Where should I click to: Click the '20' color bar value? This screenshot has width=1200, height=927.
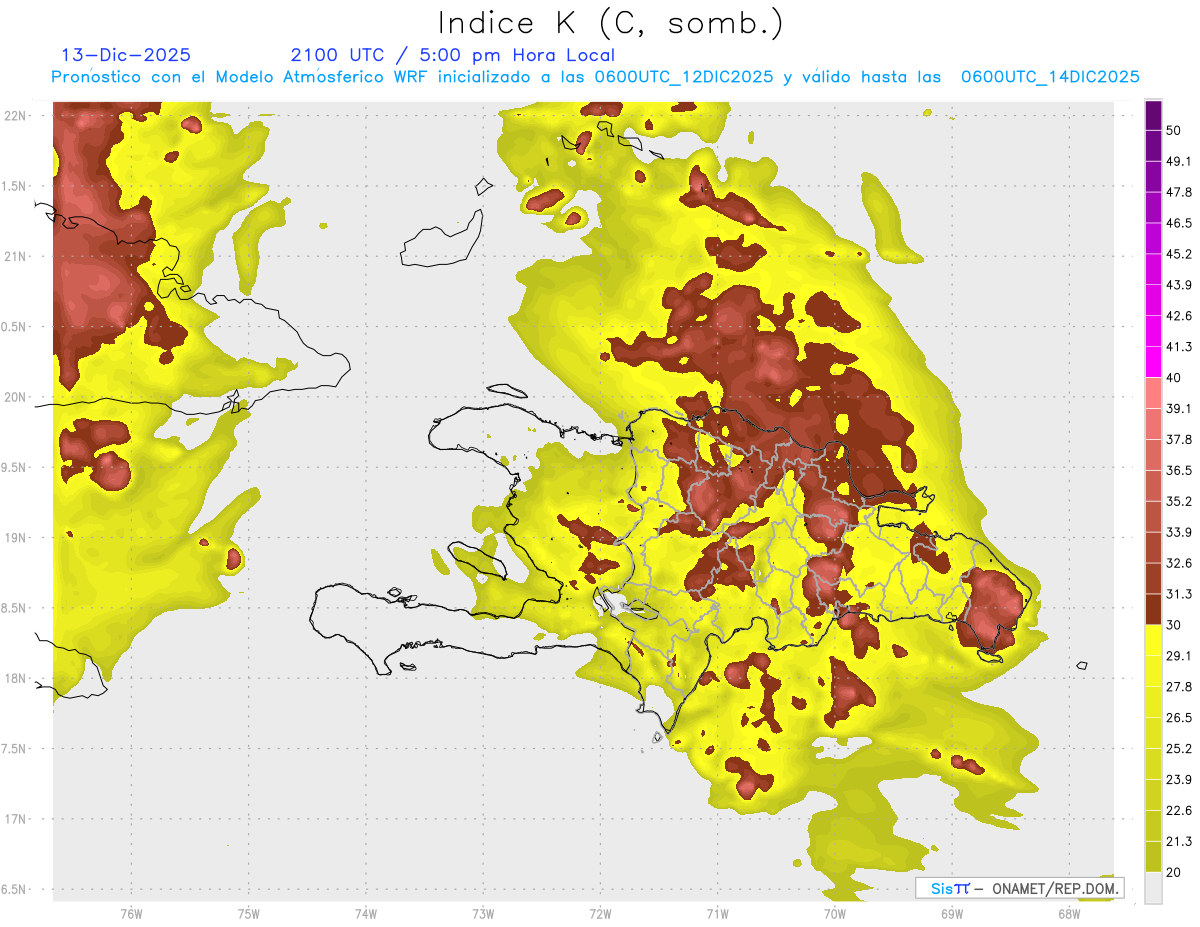pos(1174,873)
